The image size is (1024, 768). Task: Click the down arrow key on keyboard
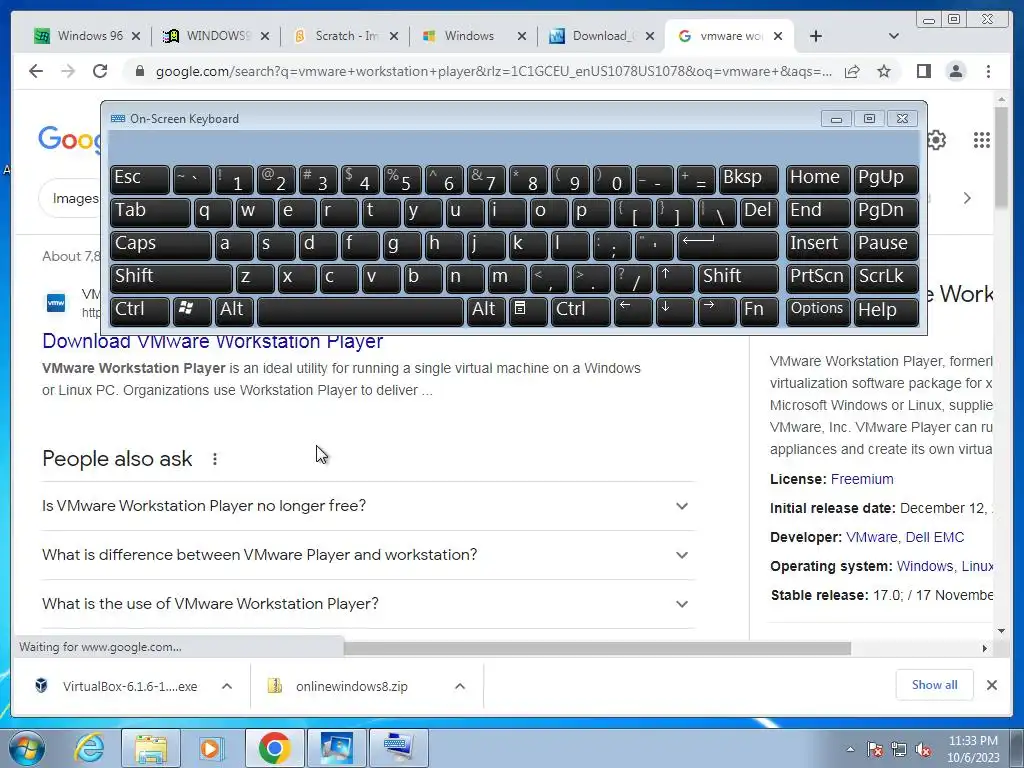[x=674, y=311]
